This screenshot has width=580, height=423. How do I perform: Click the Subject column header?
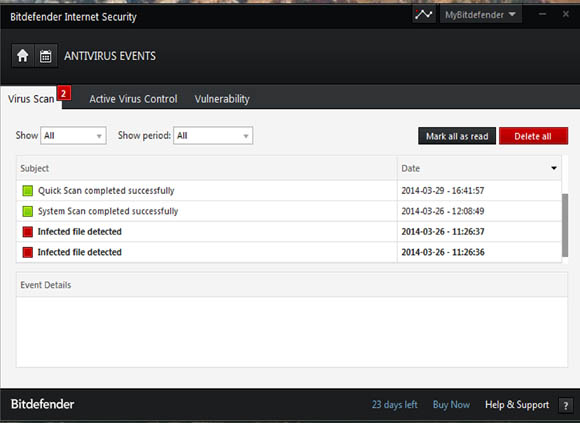pos(206,168)
